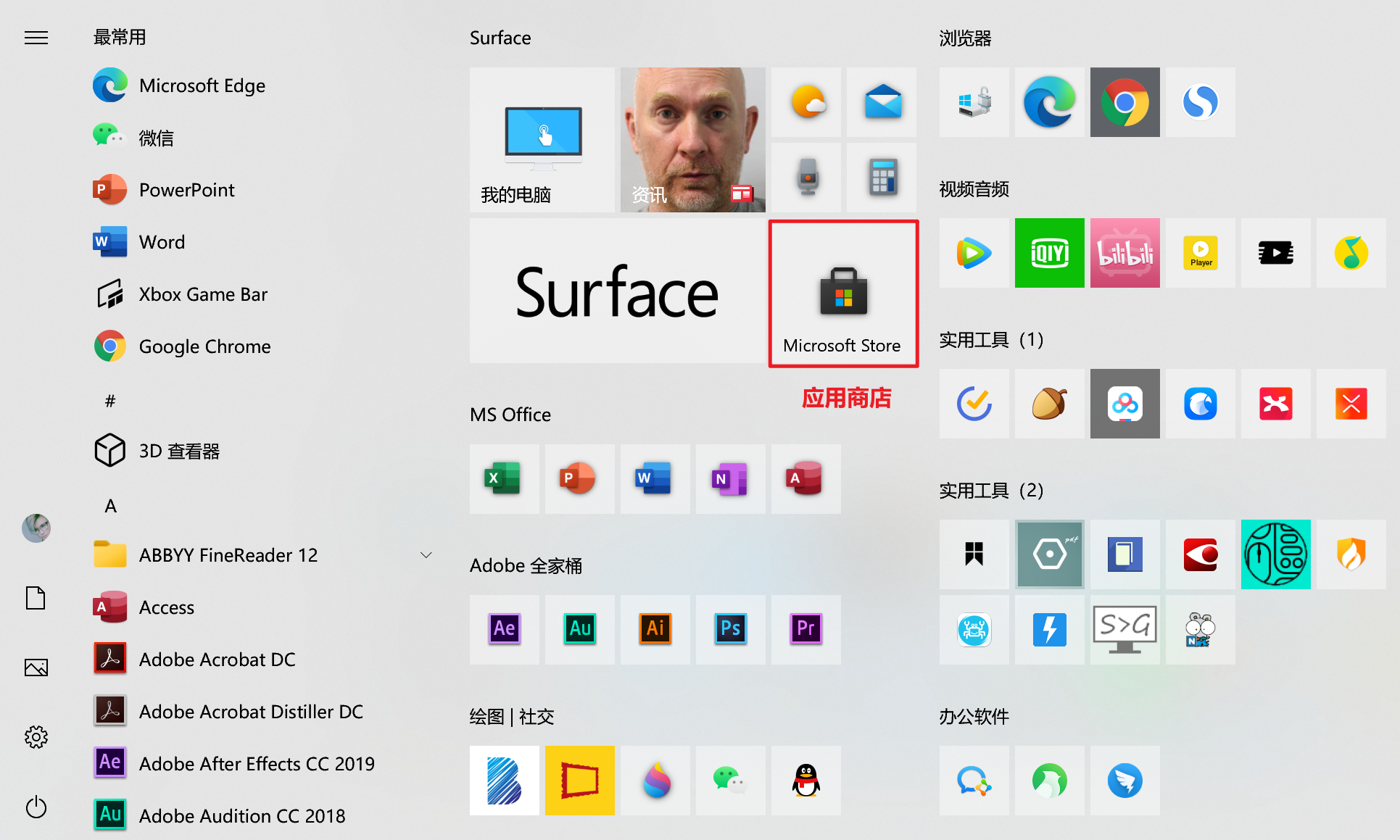This screenshot has width=1400, height=840.
Task: Launch Premiere Pro tile
Action: [x=805, y=629]
